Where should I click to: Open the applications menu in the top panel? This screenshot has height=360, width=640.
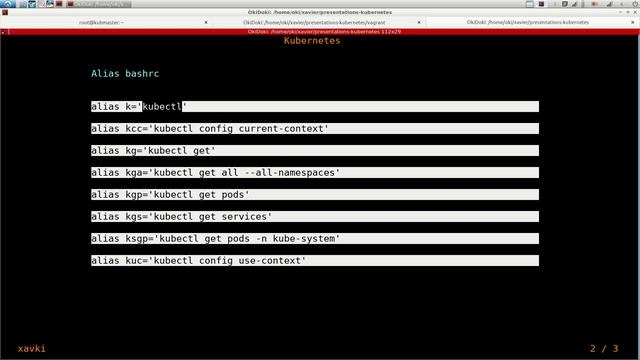tap(8, 4)
